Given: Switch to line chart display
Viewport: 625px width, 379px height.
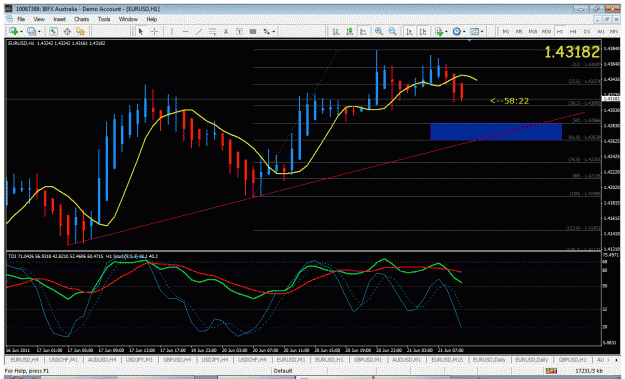Looking at the screenshot, I should click(363, 31).
